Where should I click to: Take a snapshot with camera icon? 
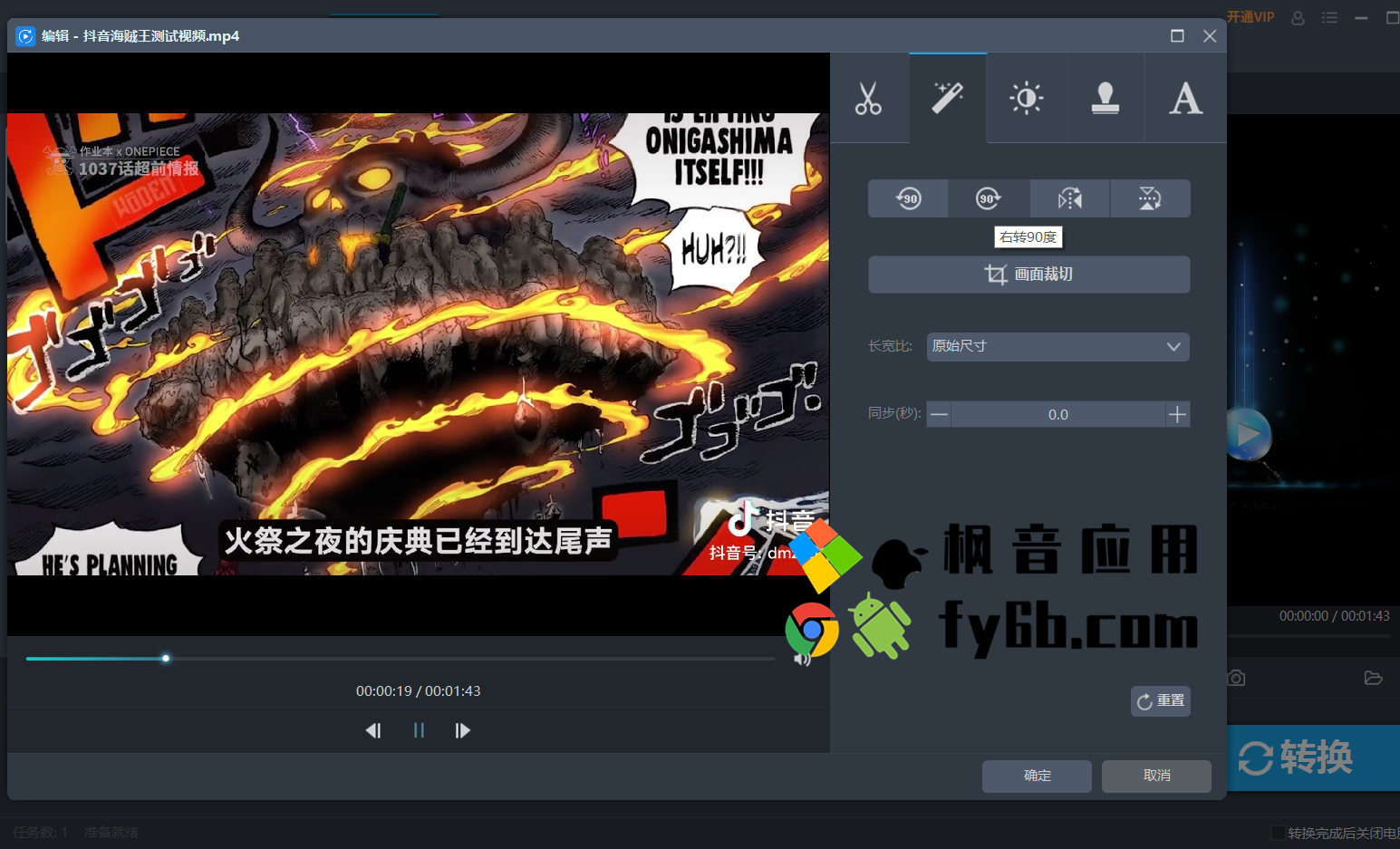[1236, 678]
